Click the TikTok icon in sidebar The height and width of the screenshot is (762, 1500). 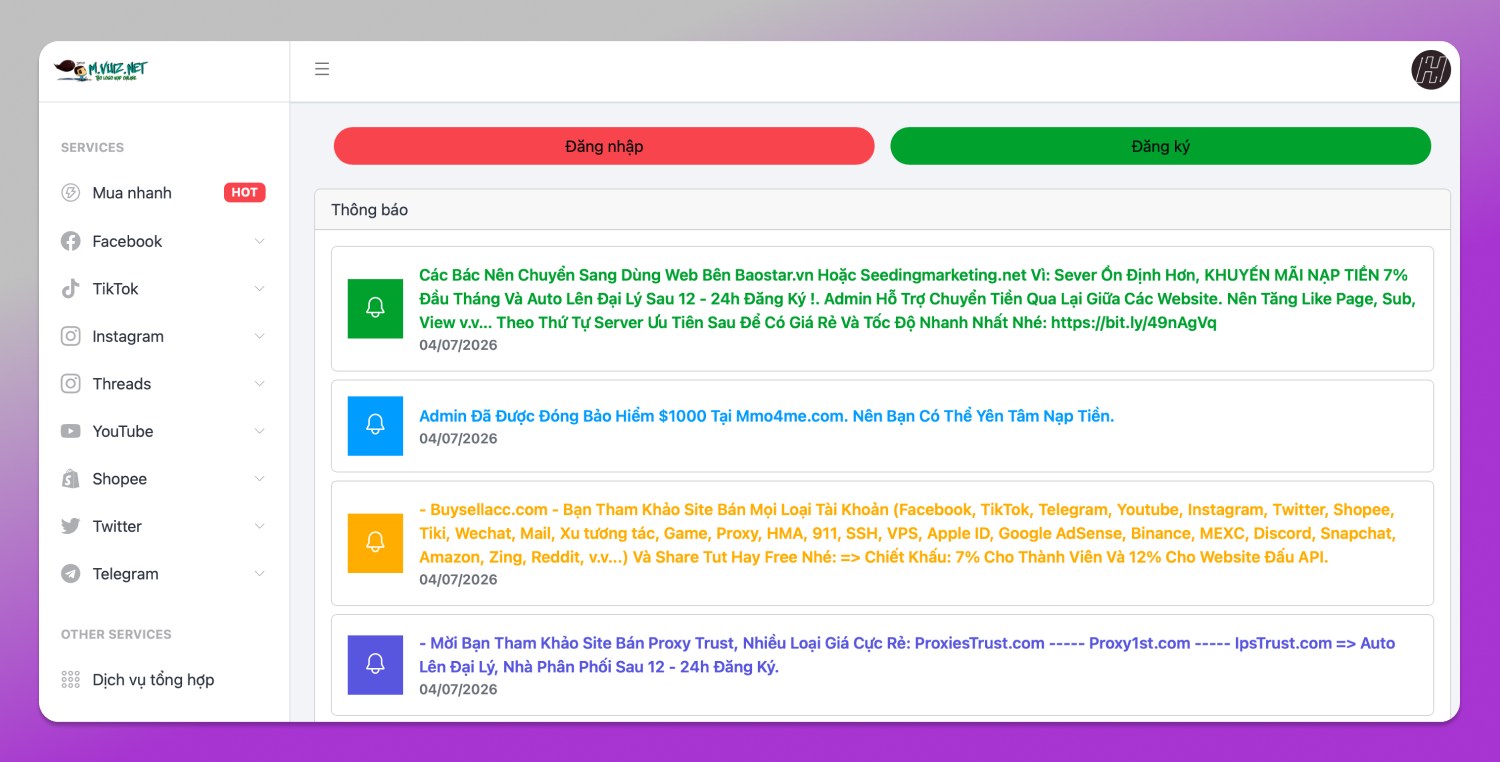(71, 289)
